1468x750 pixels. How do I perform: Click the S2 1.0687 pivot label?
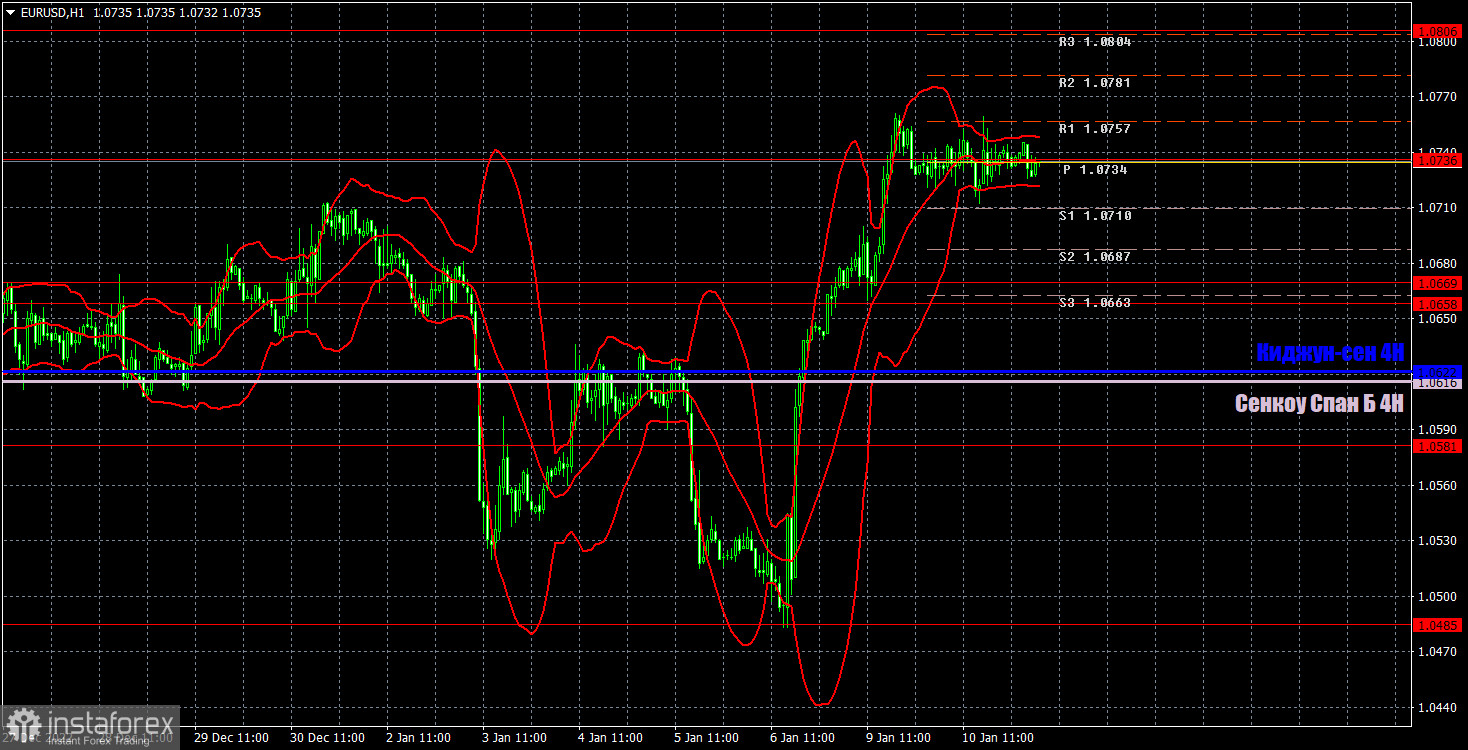click(1094, 257)
